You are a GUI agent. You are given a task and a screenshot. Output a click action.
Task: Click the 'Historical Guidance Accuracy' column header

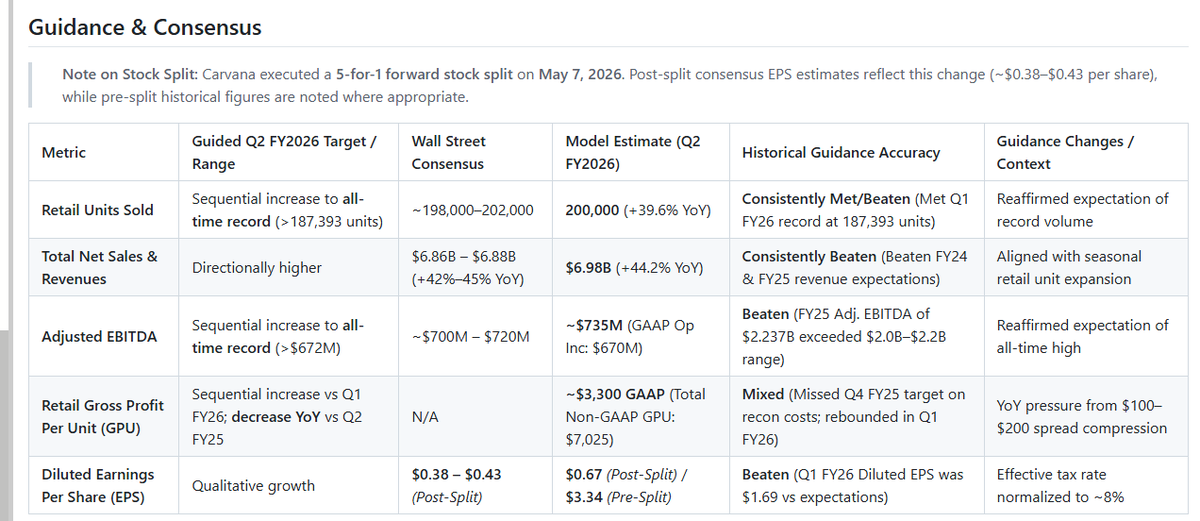841,152
